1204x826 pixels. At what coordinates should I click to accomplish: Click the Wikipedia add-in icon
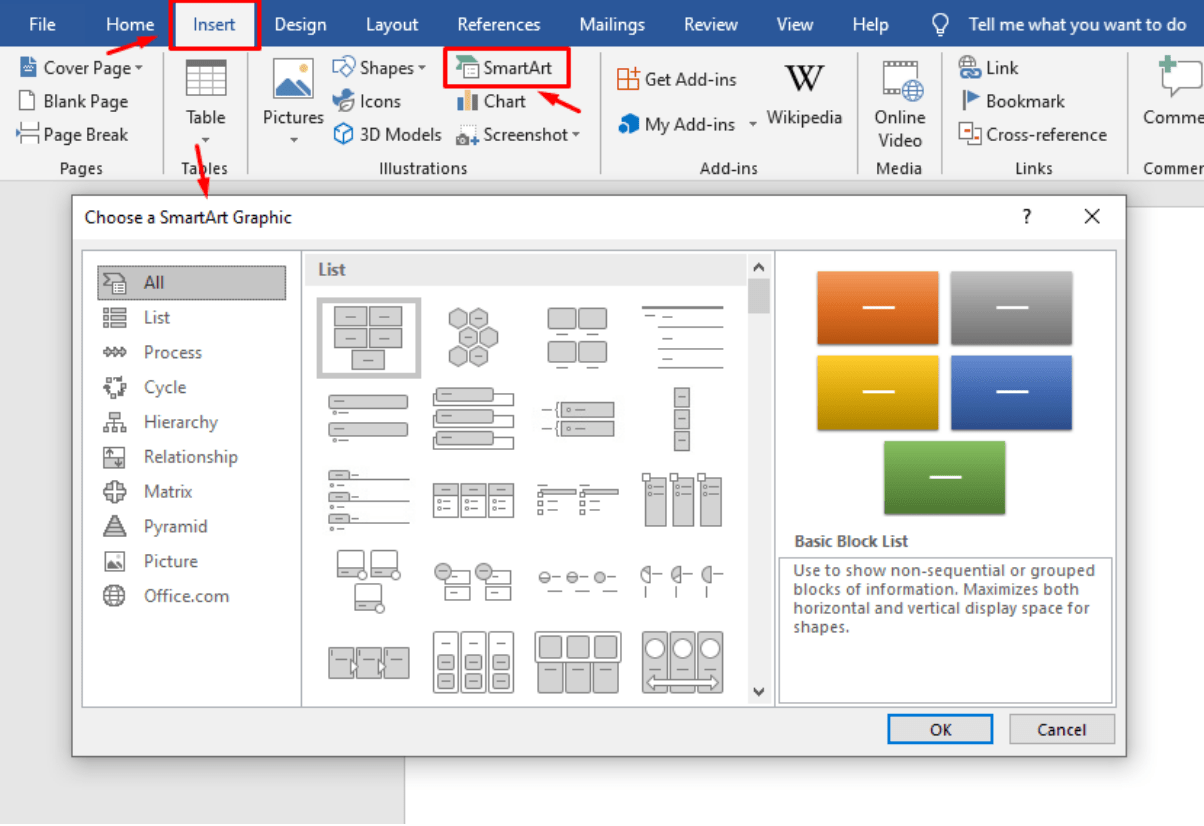804,80
